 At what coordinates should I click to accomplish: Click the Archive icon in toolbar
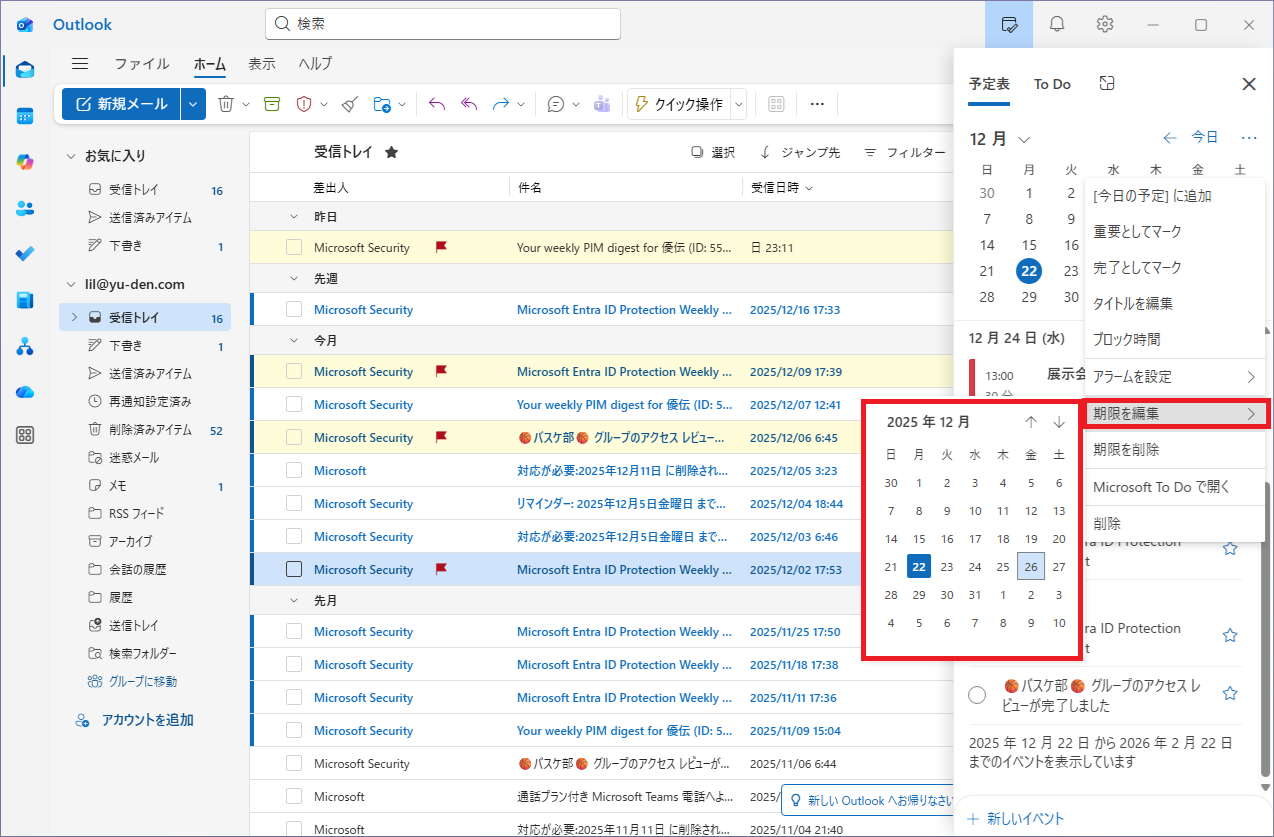pyautogui.click(x=272, y=104)
